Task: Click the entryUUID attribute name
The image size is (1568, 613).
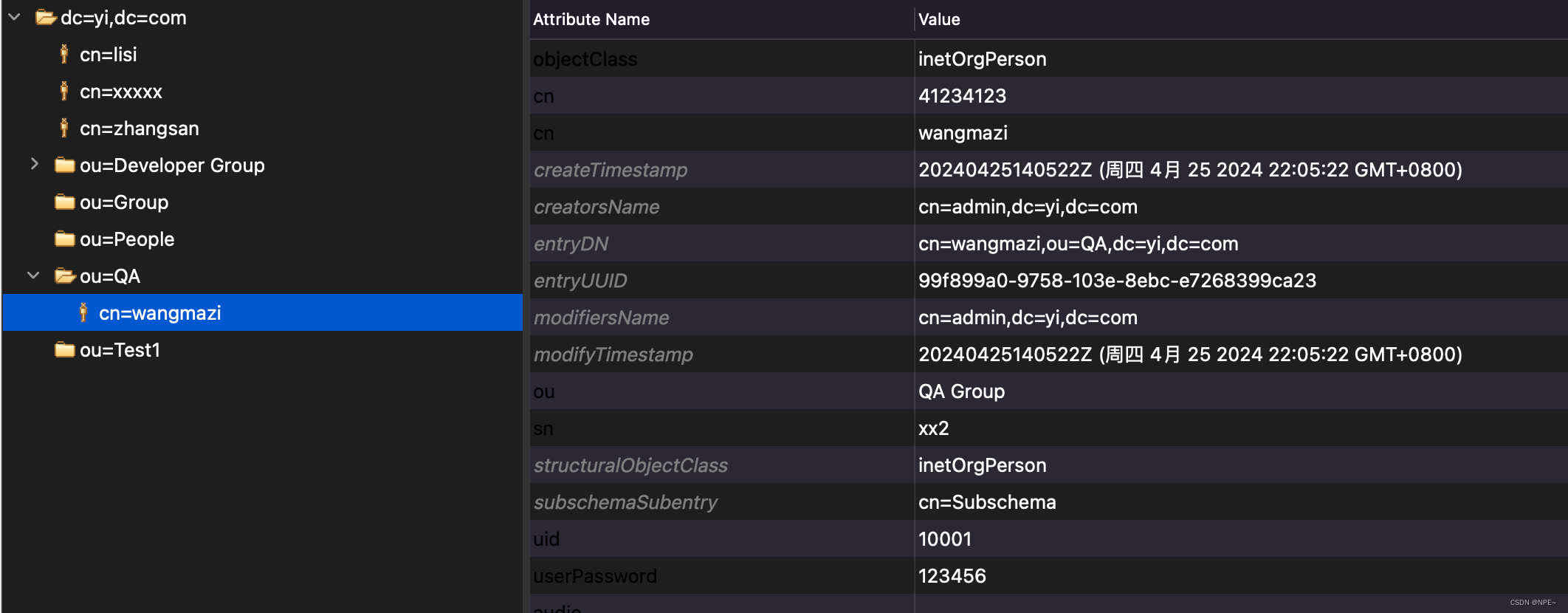Action: [x=580, y=281]
